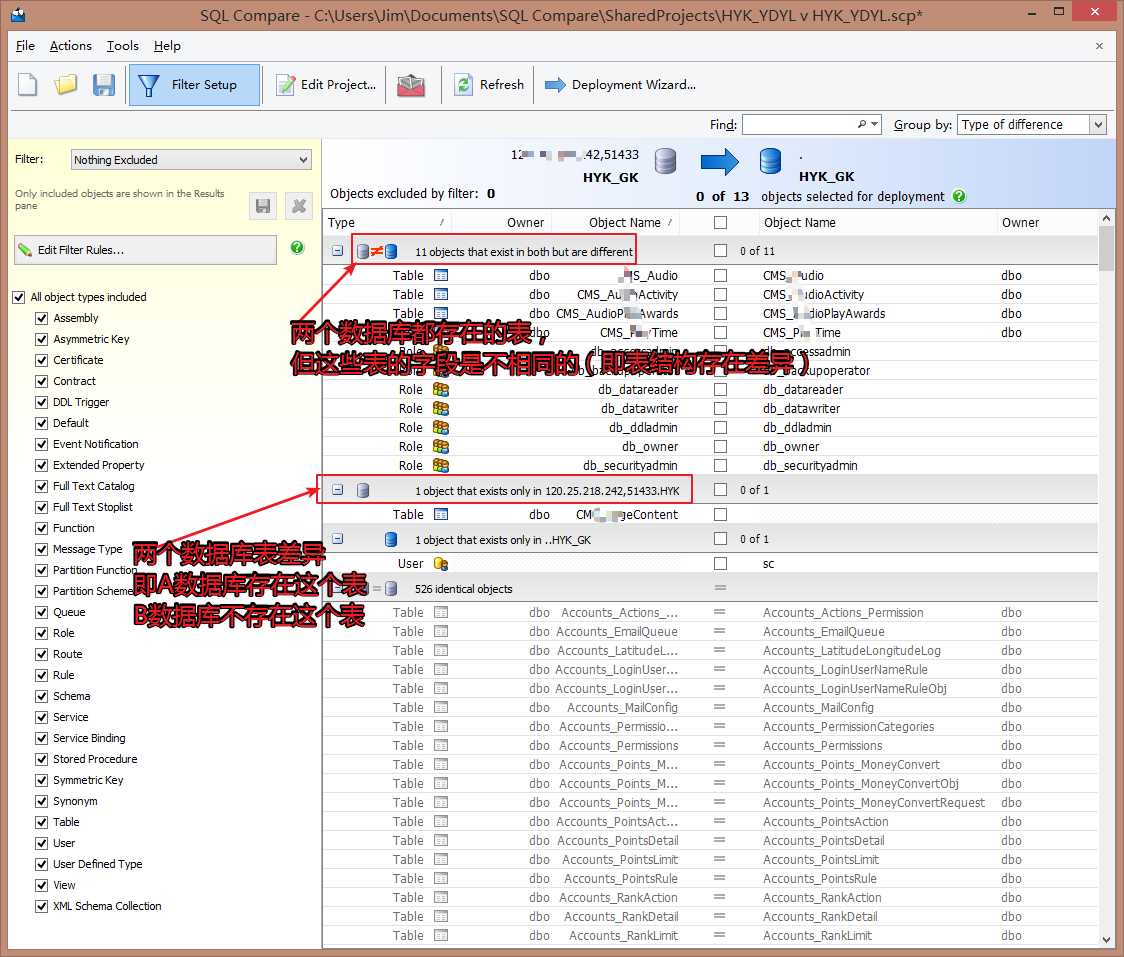Uncheck the Assembly object type

[x=42, y=318]
